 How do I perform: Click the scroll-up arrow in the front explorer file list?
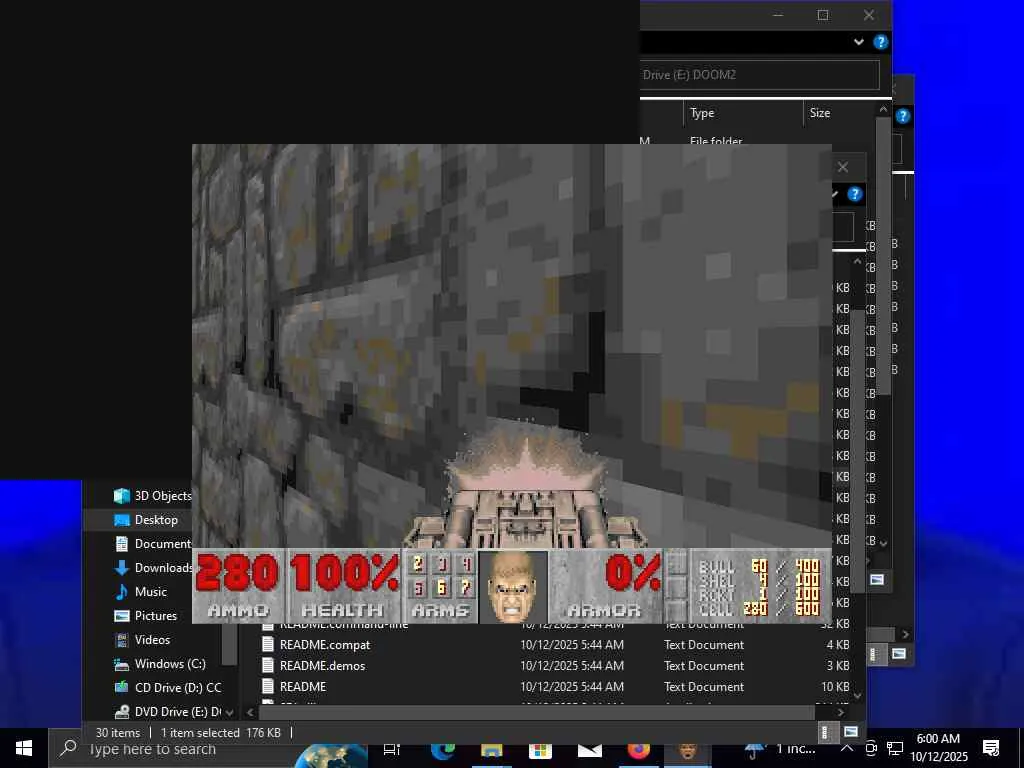pyautogui.click(x=858, y=262)
